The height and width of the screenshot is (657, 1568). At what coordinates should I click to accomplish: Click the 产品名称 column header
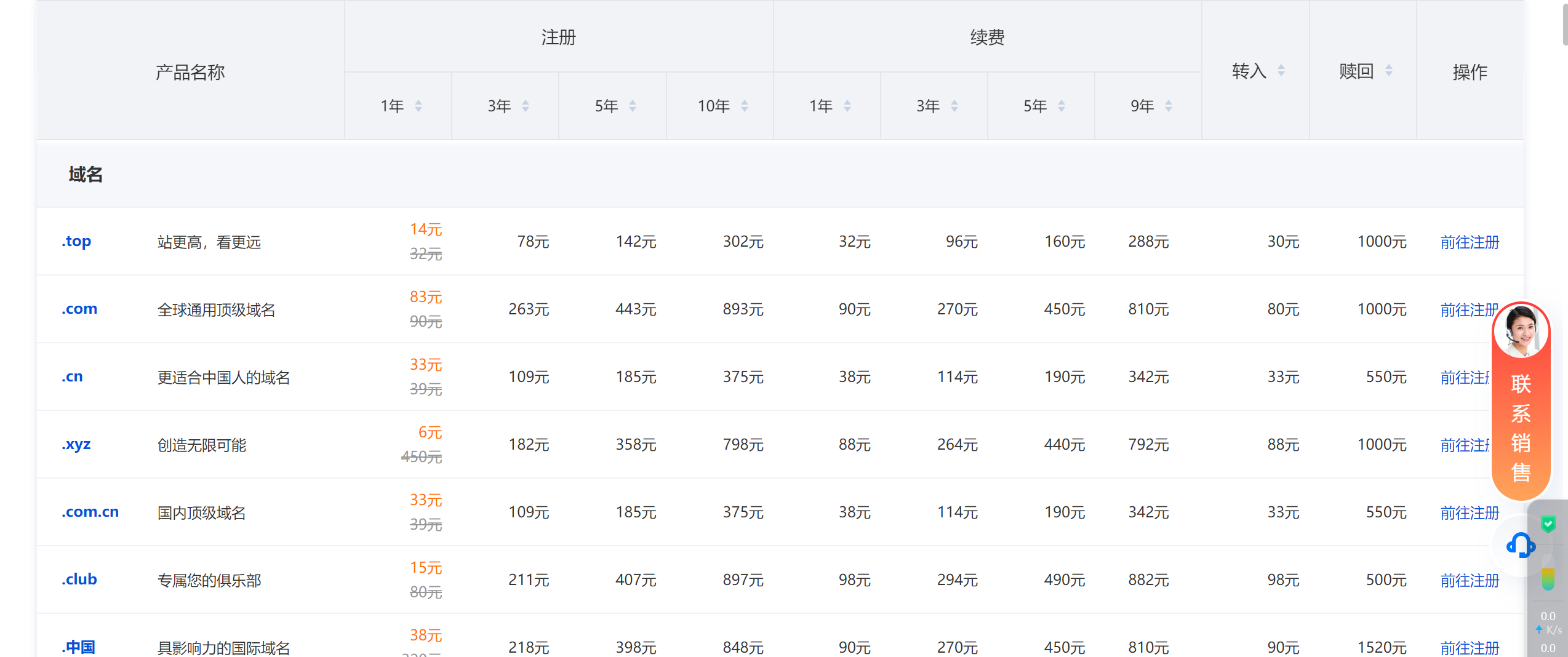coord(190,72)
